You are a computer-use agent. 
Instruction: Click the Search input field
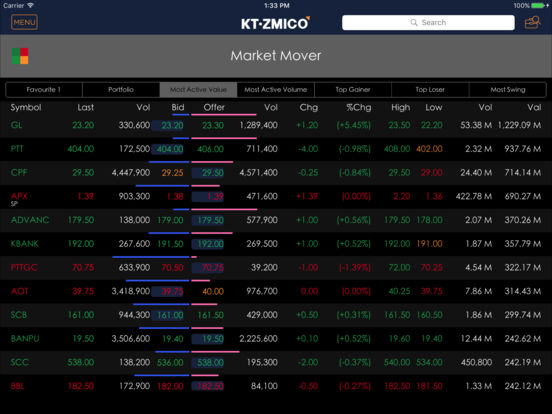pyautogui.click(x=428, y=23)
